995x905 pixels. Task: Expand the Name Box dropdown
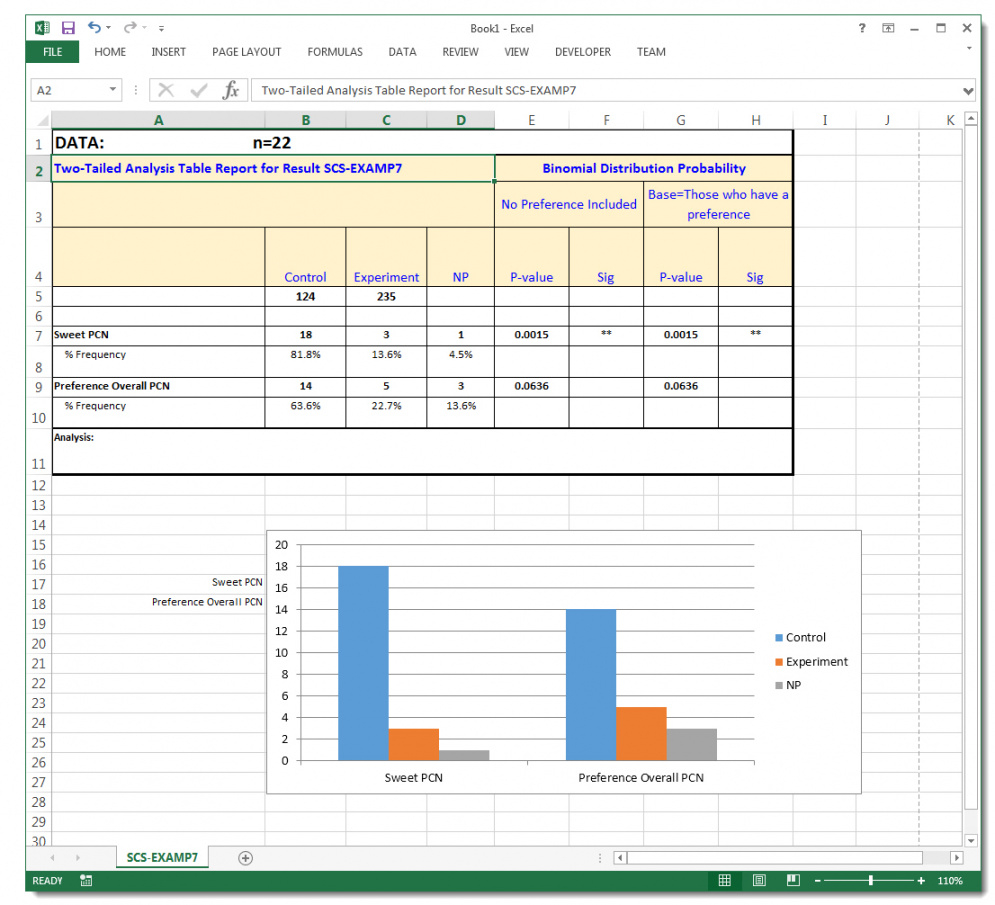tap(111, 90)
